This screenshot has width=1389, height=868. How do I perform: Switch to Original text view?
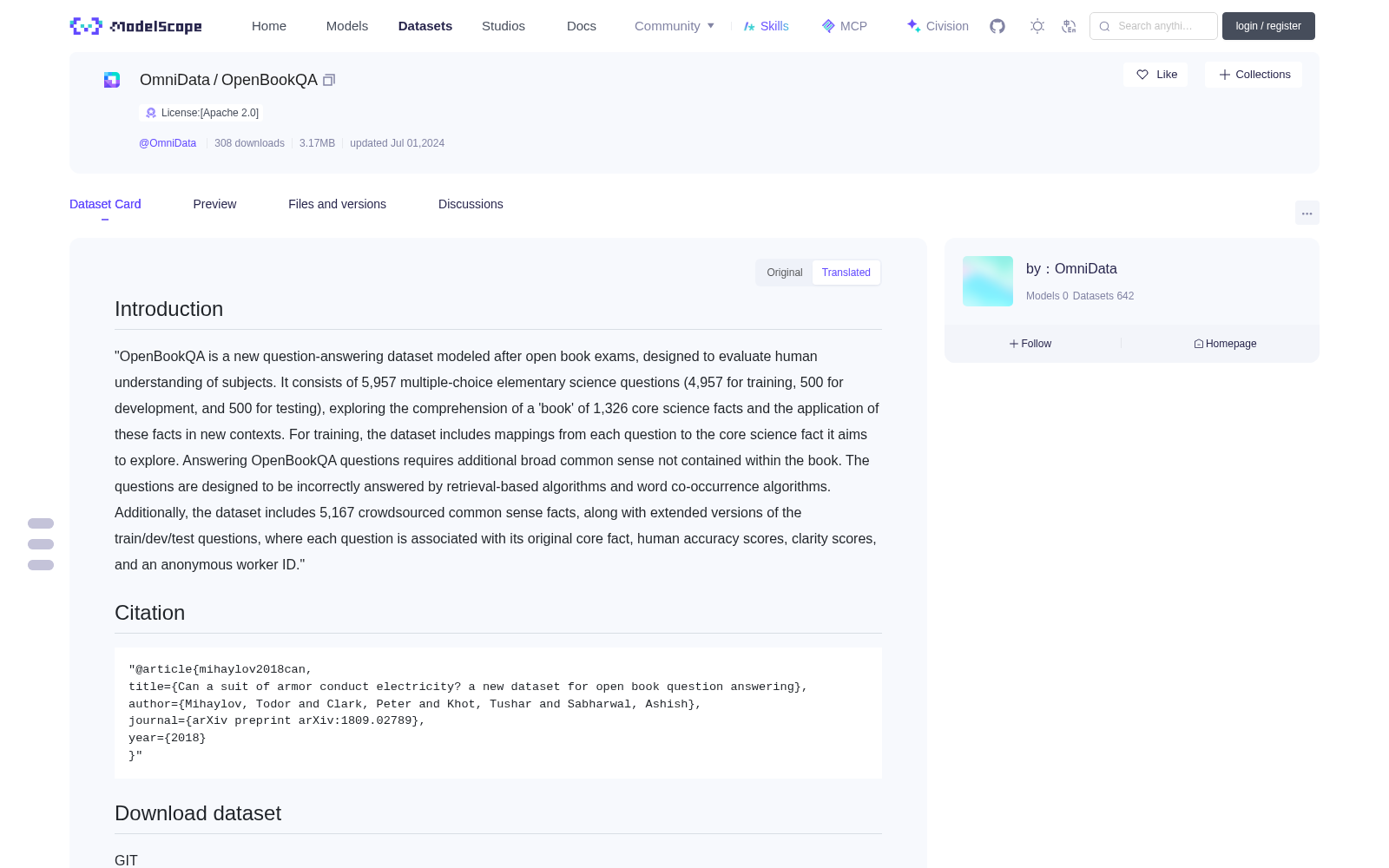click(785, 273)
